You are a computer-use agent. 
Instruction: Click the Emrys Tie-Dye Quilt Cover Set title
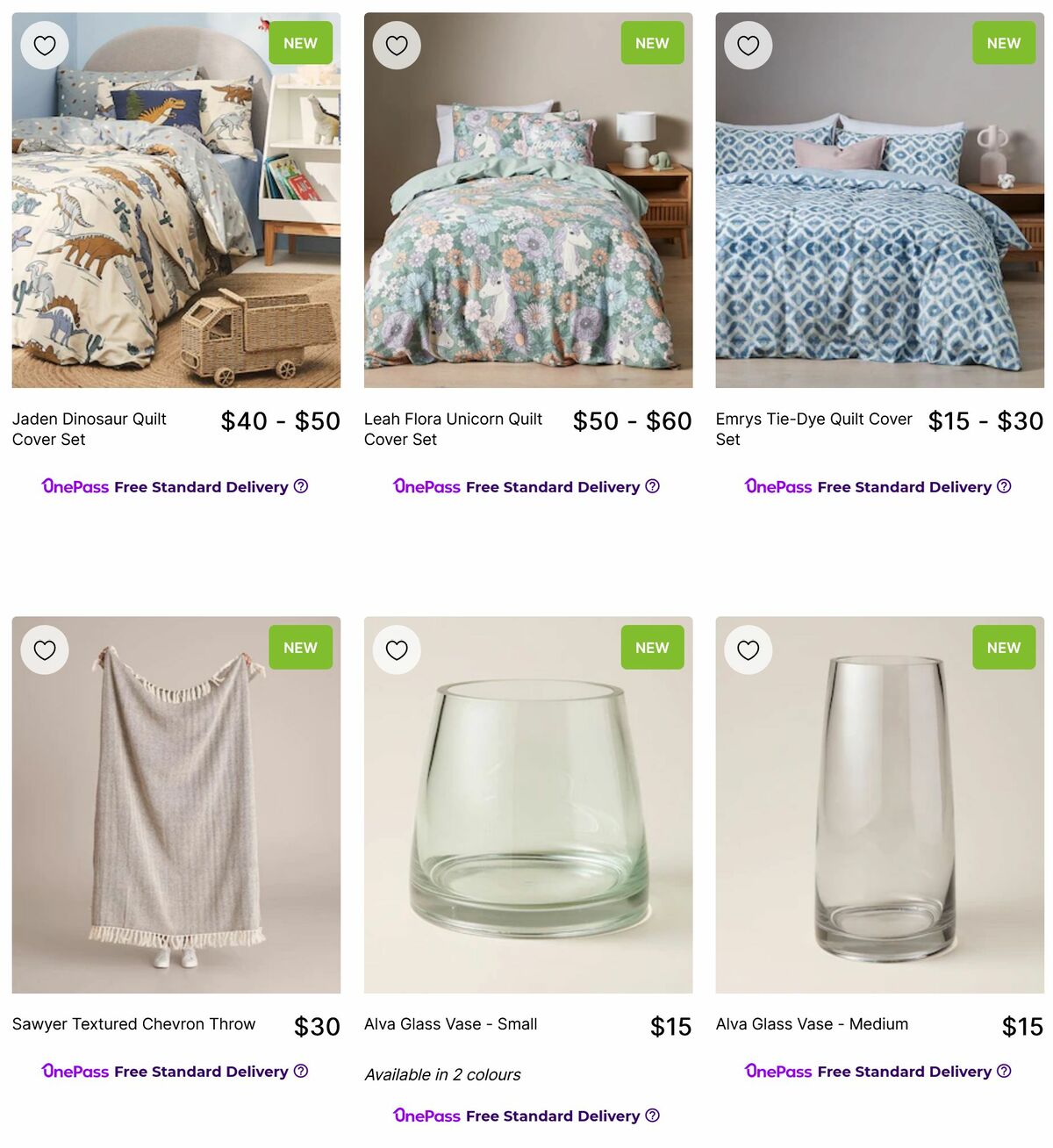tap(813, 429)
